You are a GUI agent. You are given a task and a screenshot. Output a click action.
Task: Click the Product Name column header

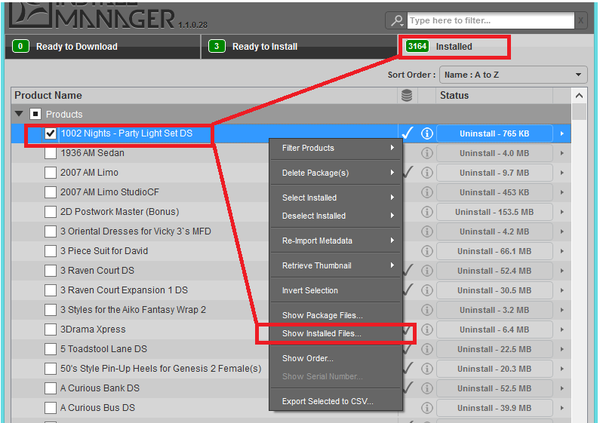[204, 95]
